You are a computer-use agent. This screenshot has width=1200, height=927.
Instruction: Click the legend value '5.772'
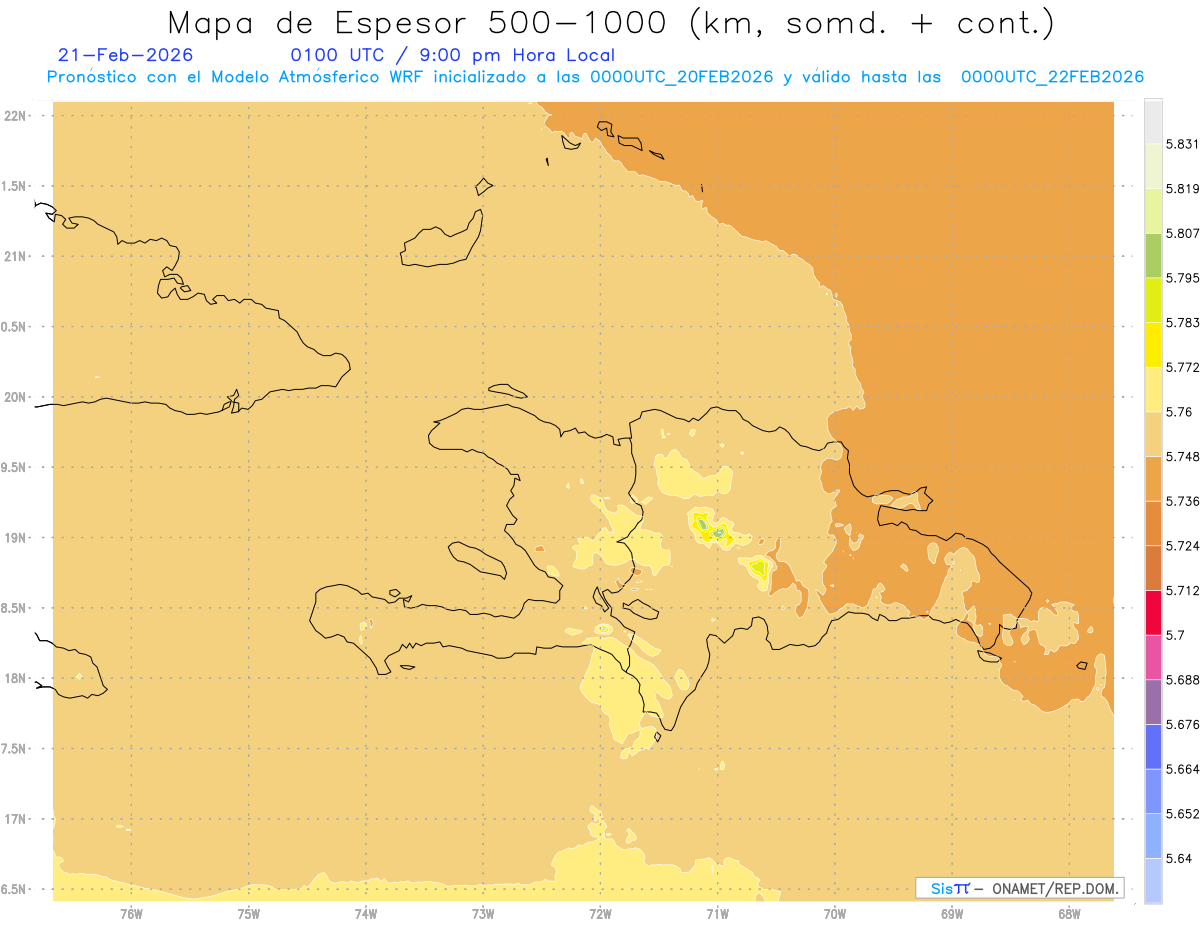coord(1182,367)
